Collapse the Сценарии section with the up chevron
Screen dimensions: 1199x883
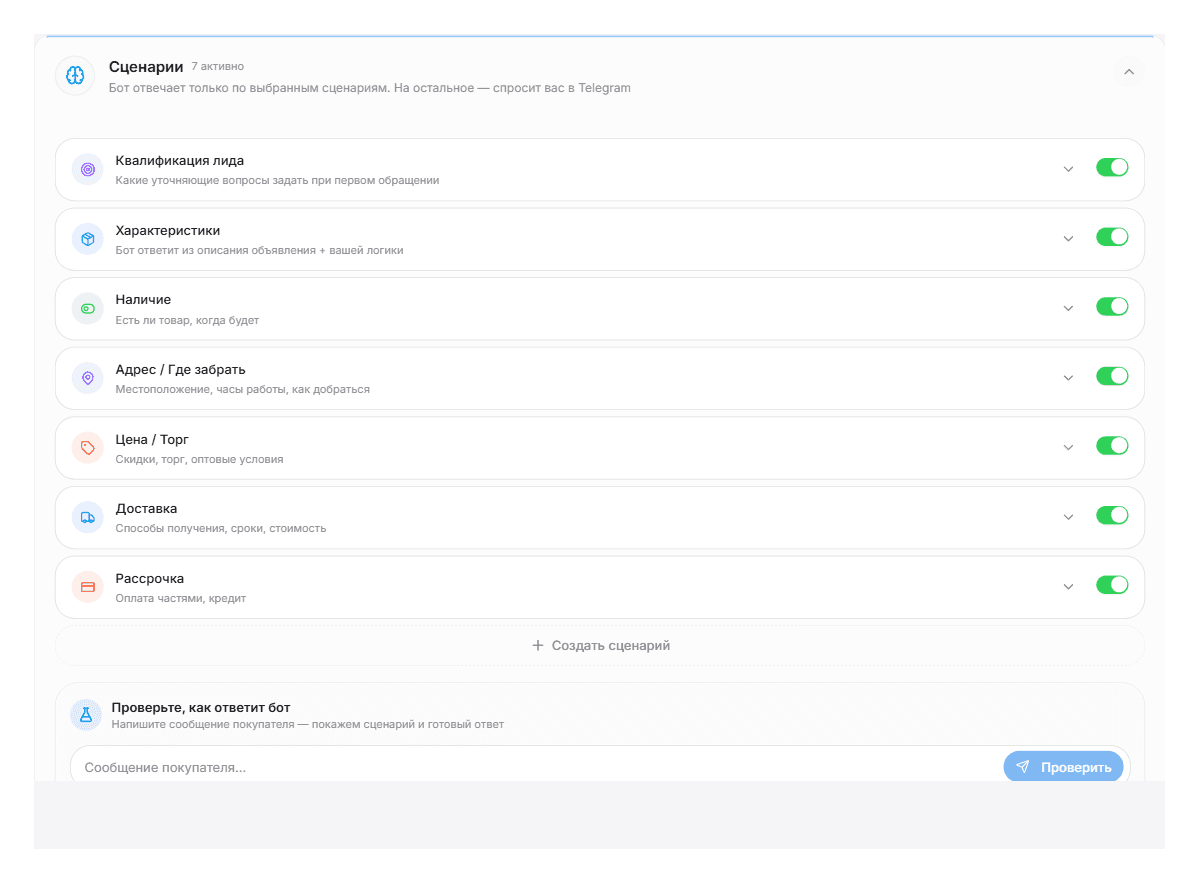click(1129, 72)
